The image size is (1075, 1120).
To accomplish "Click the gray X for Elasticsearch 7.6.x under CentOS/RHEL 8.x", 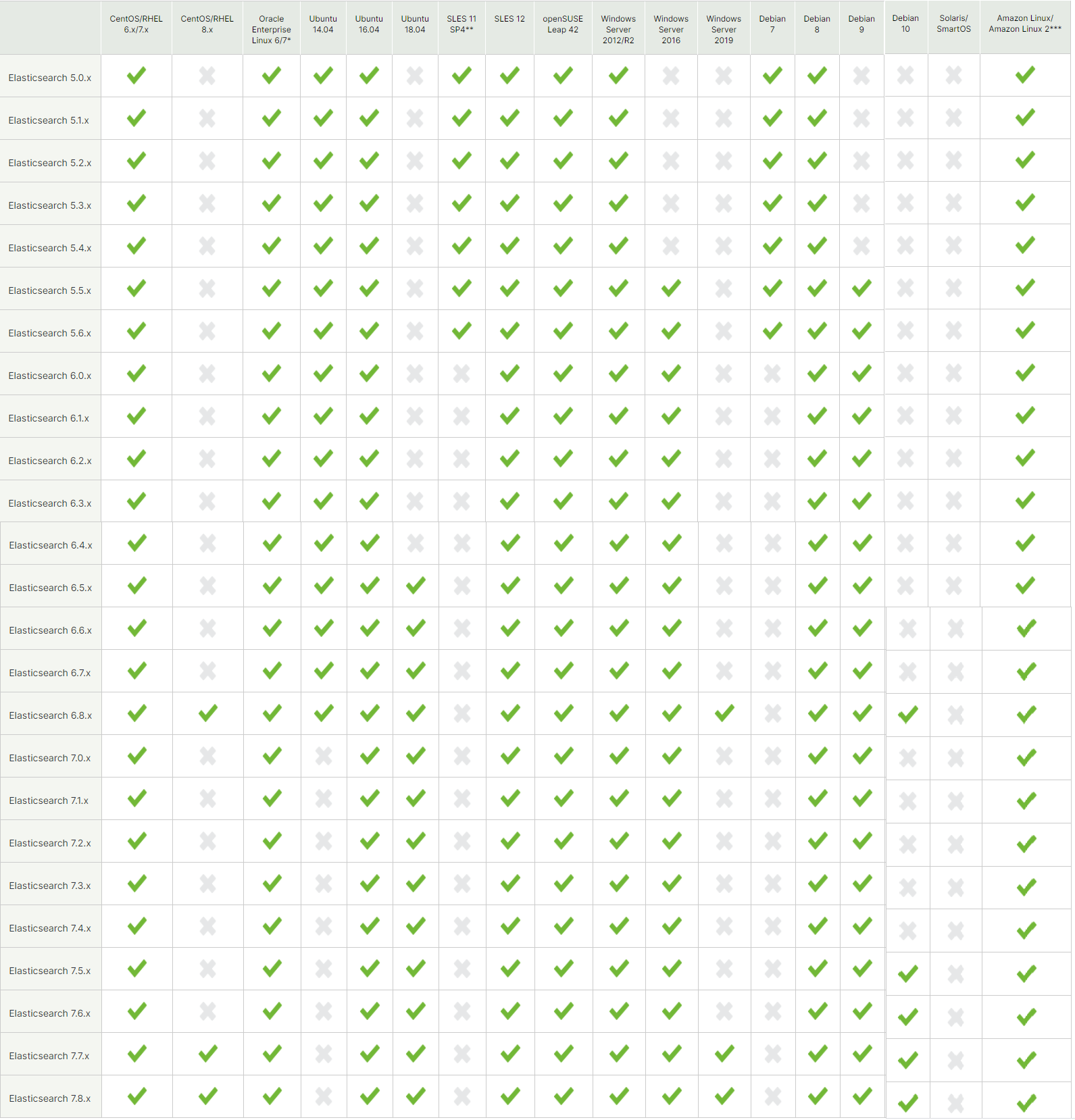I will (208, 1011).
